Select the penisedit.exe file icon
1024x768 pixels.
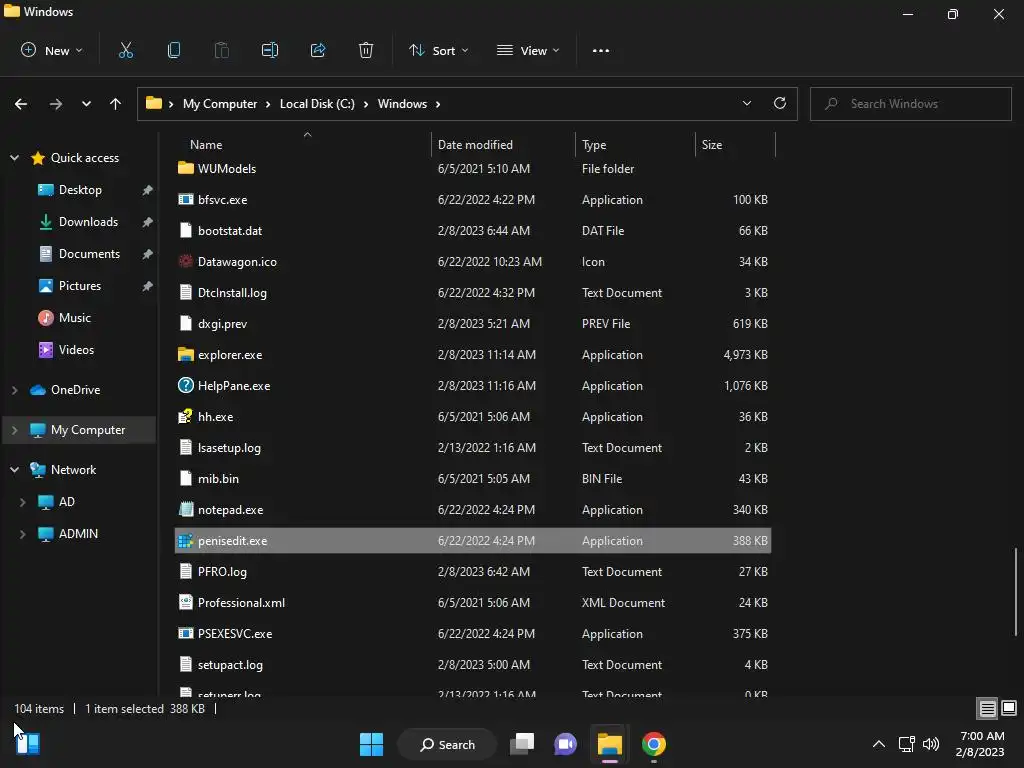coord(185,541)
